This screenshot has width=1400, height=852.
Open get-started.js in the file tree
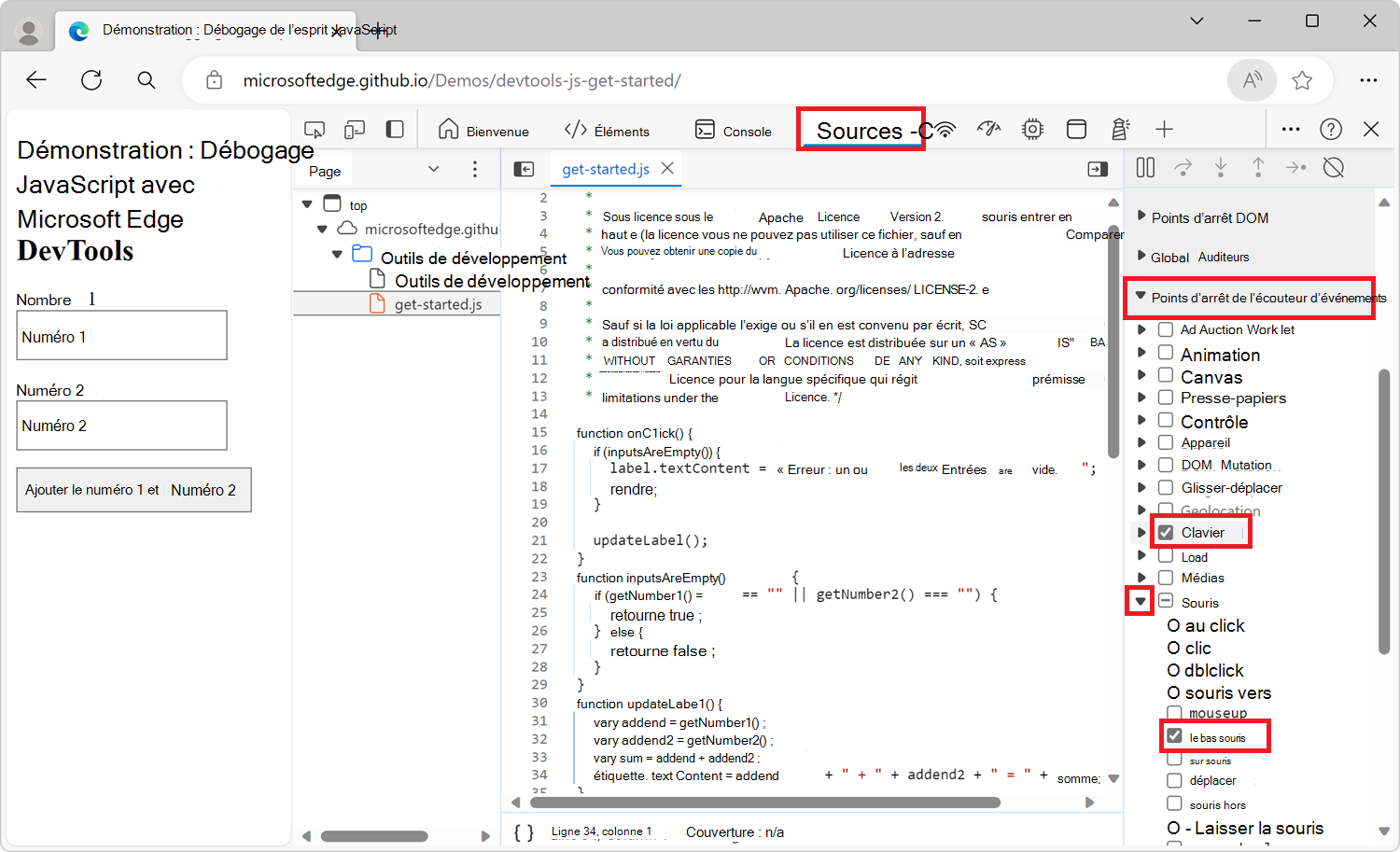(438, 304)
